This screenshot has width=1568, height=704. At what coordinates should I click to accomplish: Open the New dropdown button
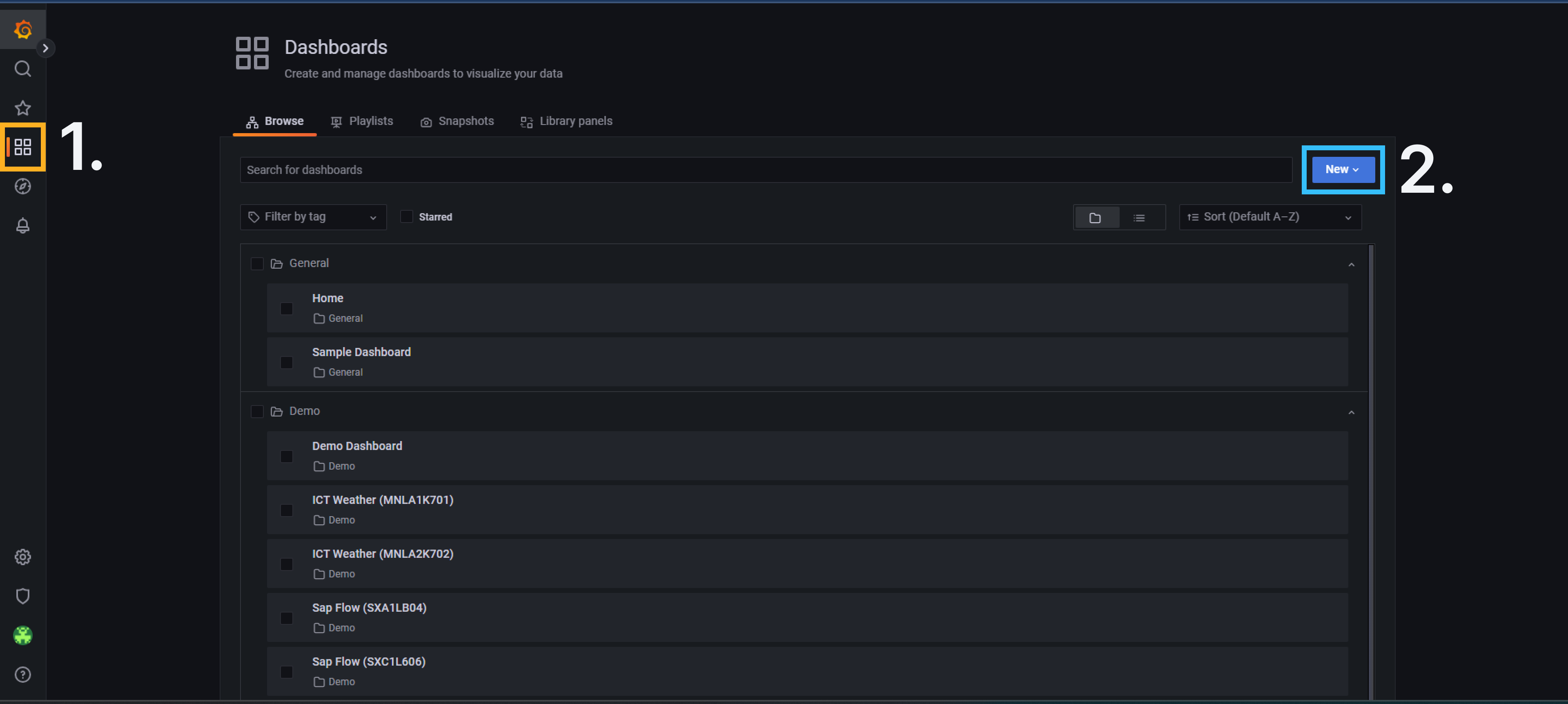1343,170
